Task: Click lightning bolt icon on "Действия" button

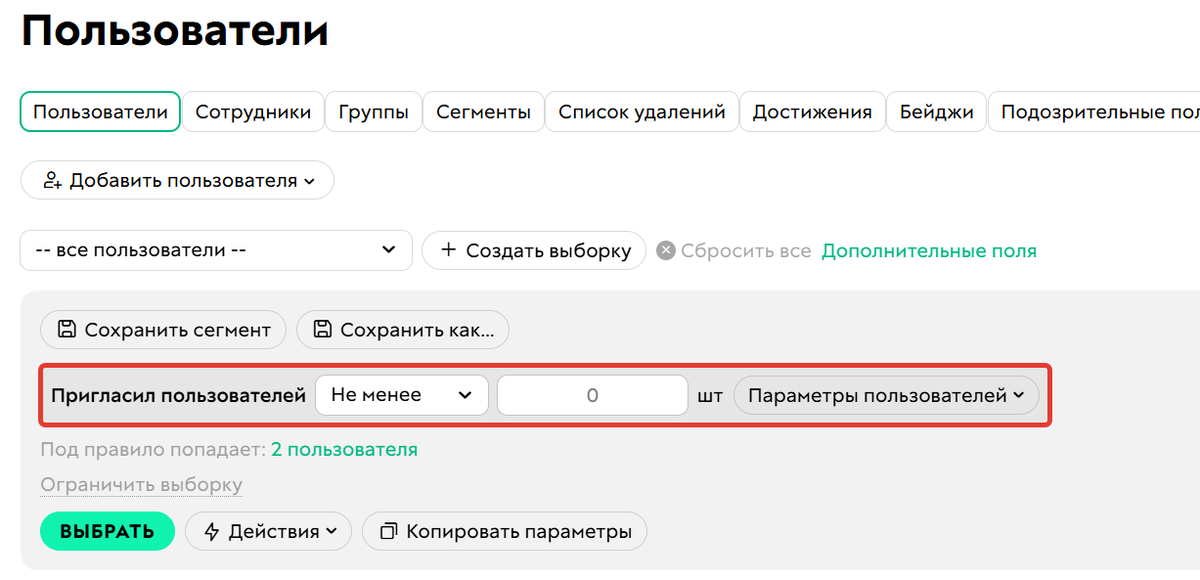Action: point(211,531)
